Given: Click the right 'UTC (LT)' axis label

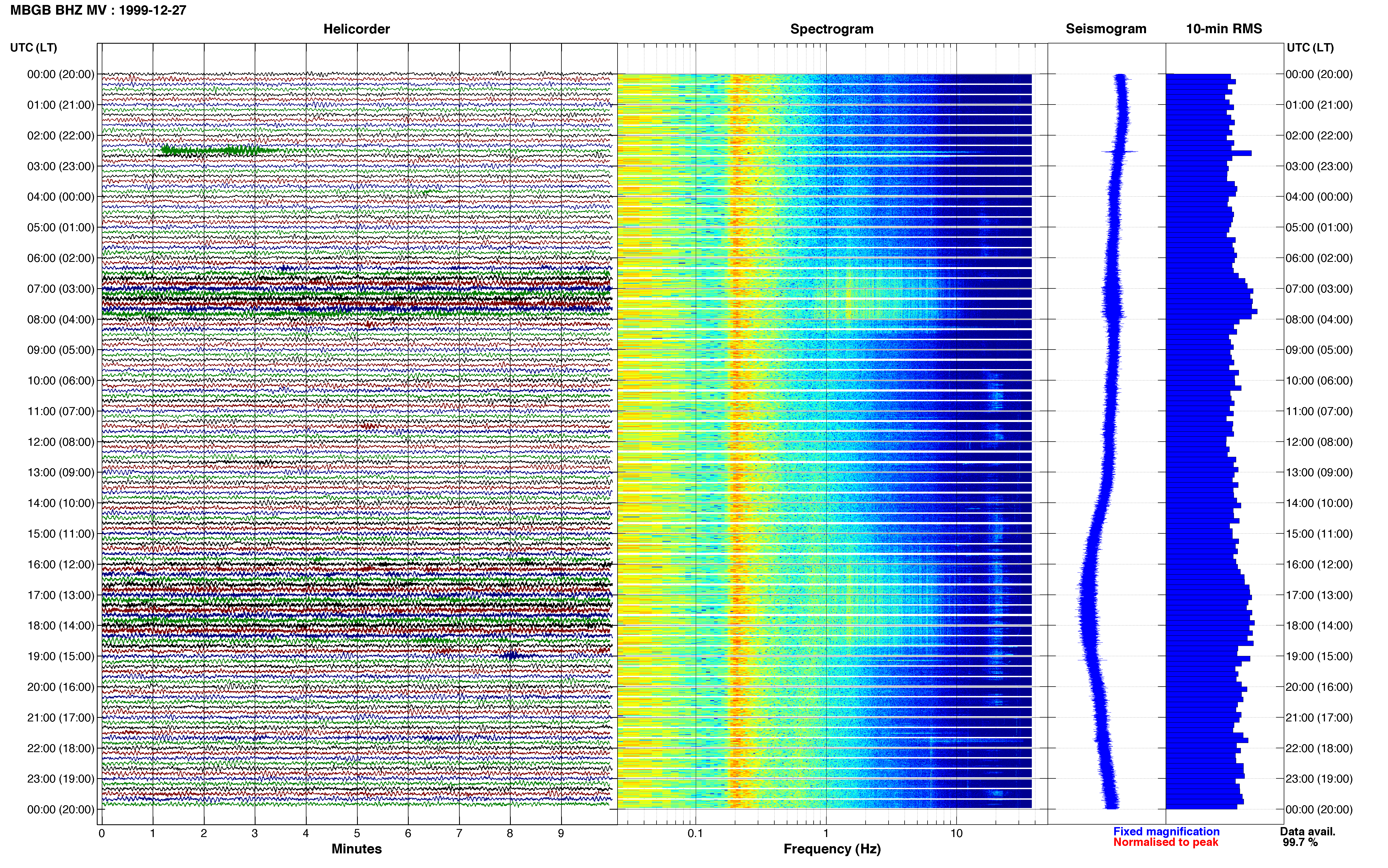Looking at the screenshot, I should coord(1311,48).
